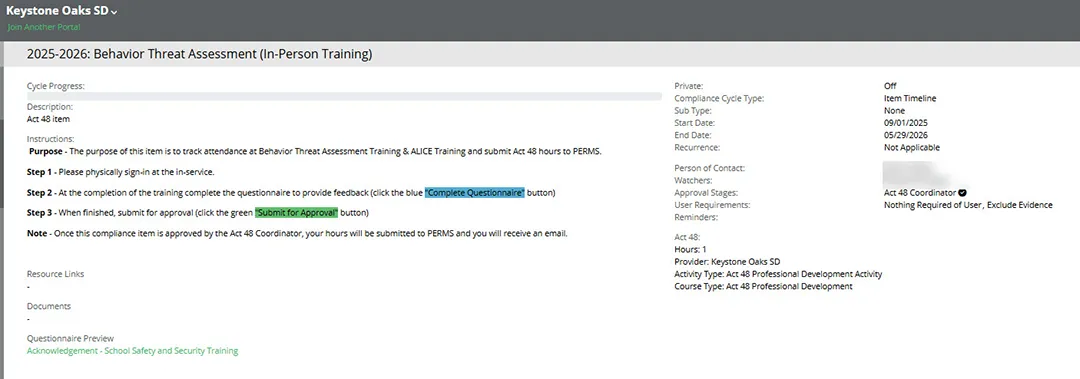
Task: Click the Watchers label
Action: [693, 181]
